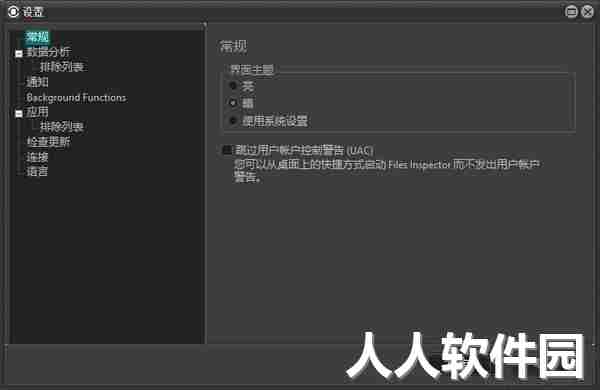The height and width of the screenshot is (390, 600).
Task: Open 排除列表 under 应用
Action: tap(62, 127)
